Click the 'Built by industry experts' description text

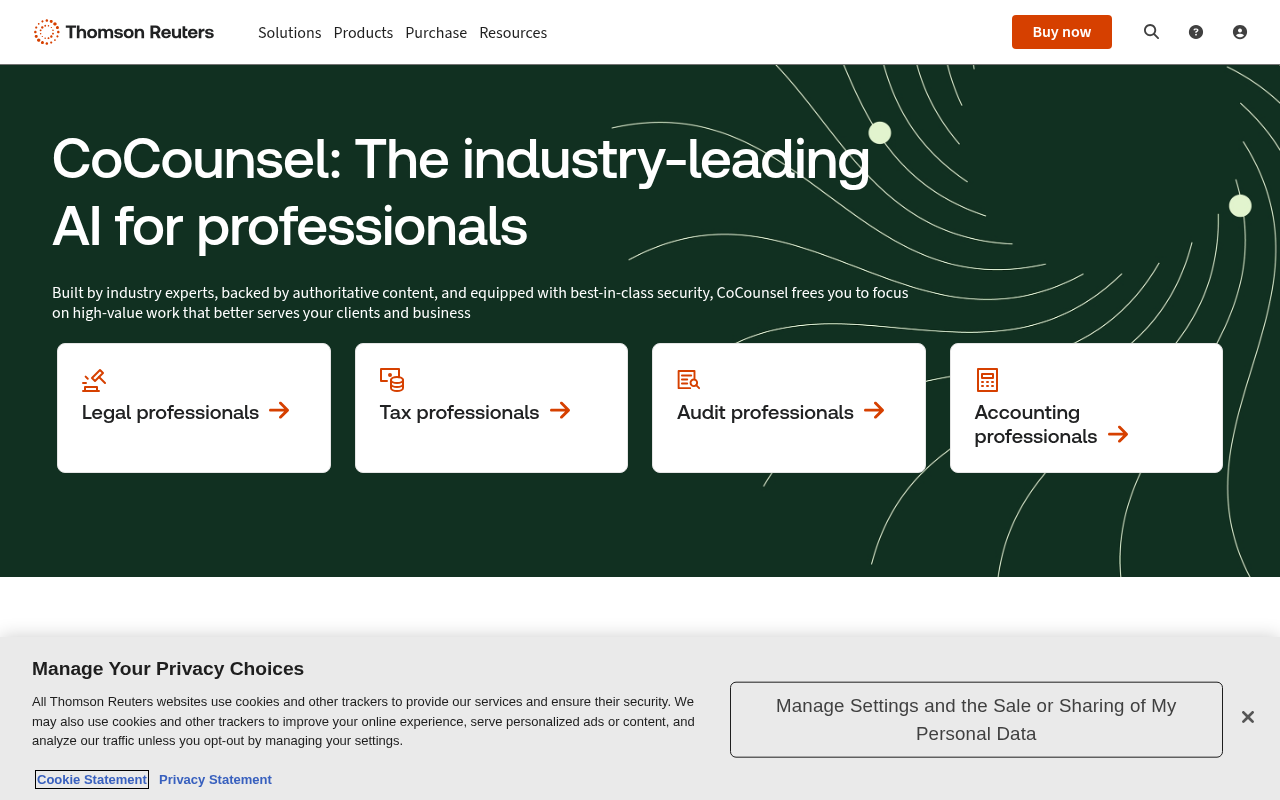coord(480,303)
